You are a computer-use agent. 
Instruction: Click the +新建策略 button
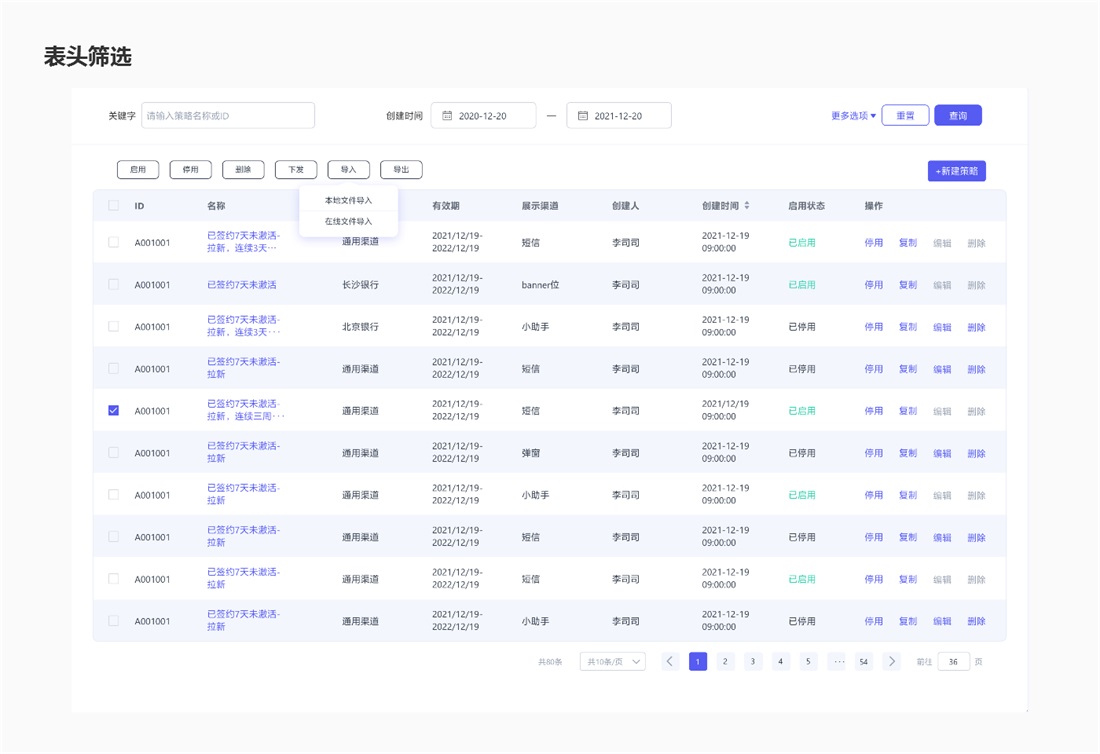click(x=956, y=171)
